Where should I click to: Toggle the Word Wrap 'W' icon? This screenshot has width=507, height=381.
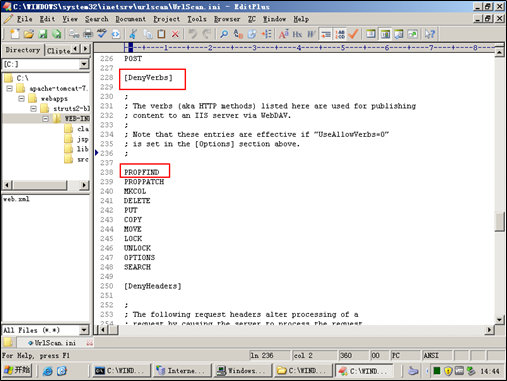[x=311, y=34]
